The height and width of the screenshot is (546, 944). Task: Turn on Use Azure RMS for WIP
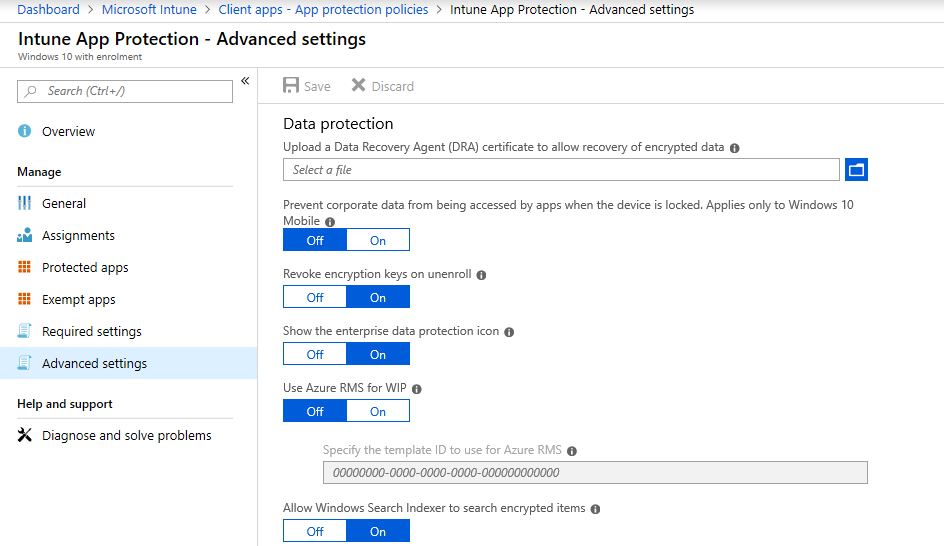tap(378, 411)
